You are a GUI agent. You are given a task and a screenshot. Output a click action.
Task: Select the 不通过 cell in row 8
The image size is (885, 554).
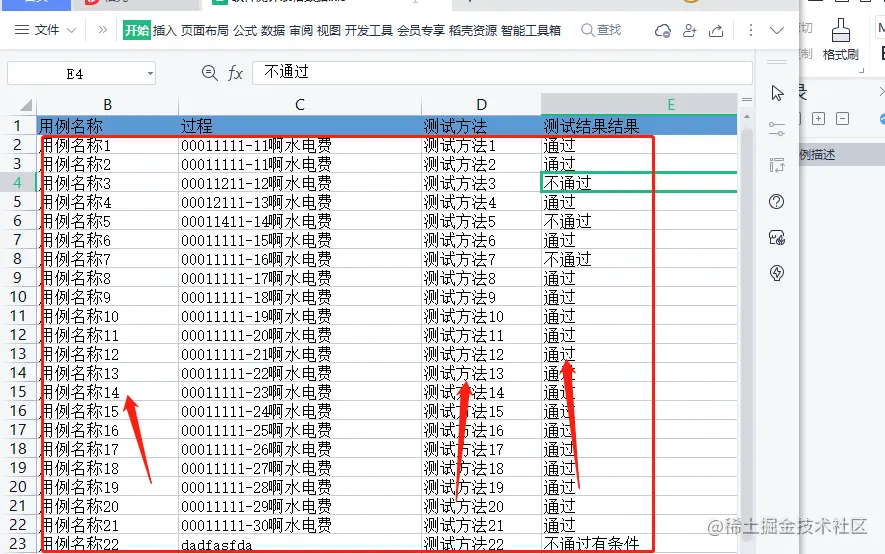coord(639,259)
